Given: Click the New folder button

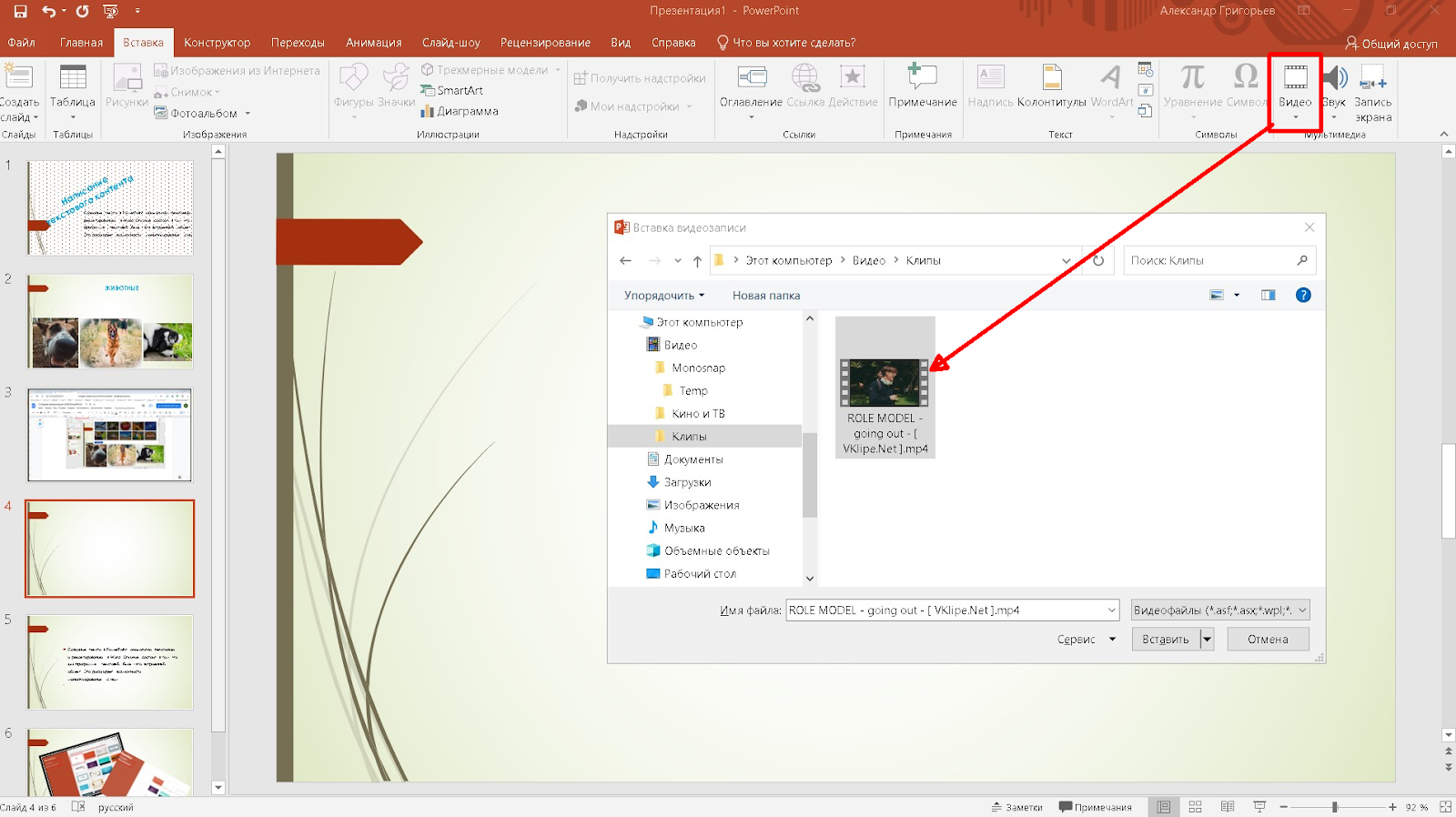Looking at the screenshot, I should coord(765,296).
